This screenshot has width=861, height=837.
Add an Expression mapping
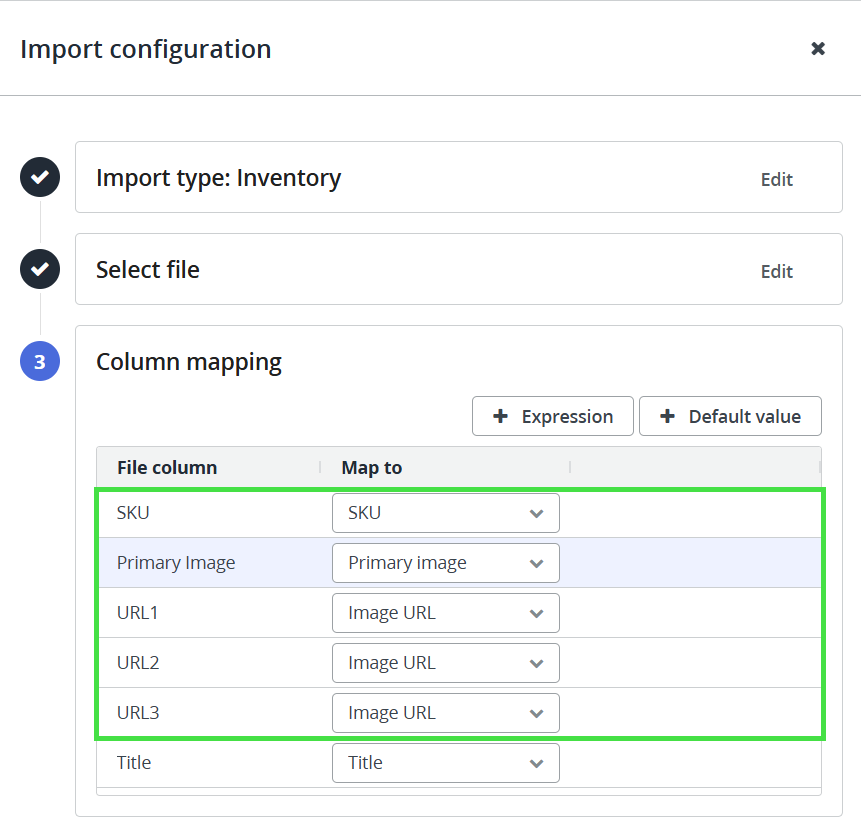click(x=552, y=416)
